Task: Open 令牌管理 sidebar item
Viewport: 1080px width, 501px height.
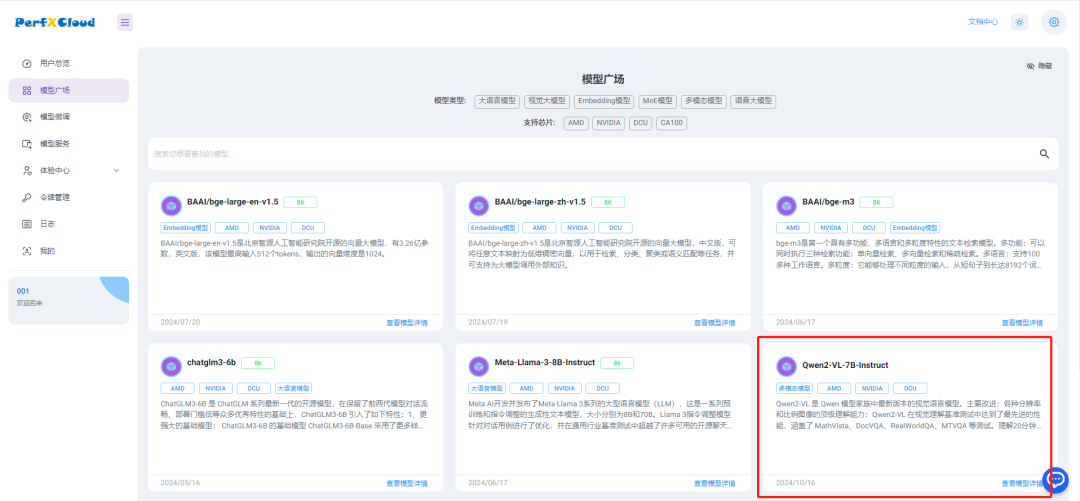Action: tap(69, 197)
